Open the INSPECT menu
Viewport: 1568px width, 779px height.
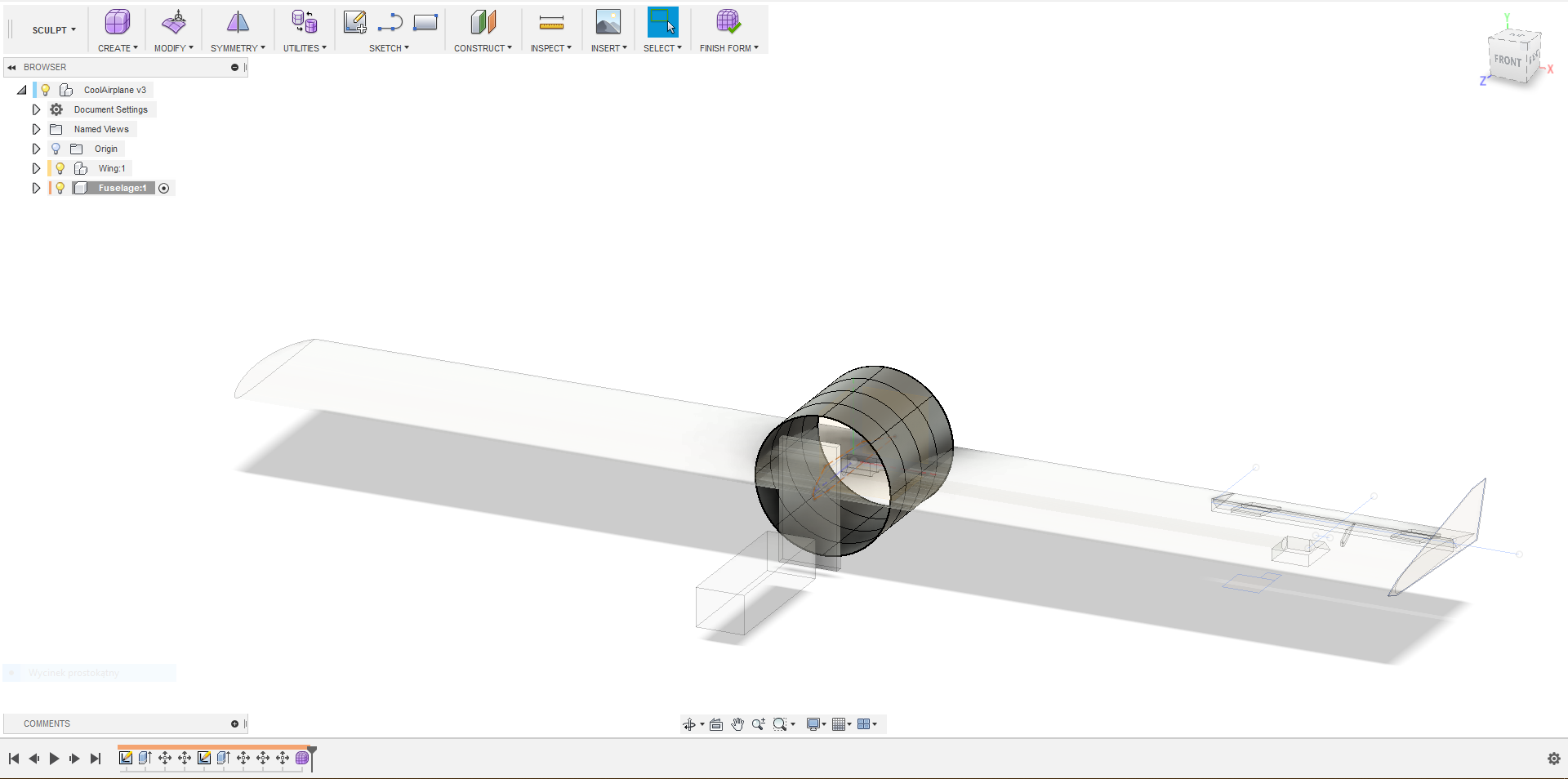pyautogui.click(x=551, y=48)
